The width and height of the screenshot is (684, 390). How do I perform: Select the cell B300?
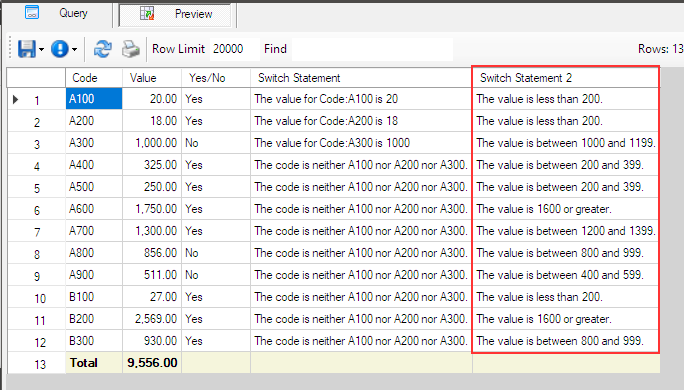[x=94, y=341]
